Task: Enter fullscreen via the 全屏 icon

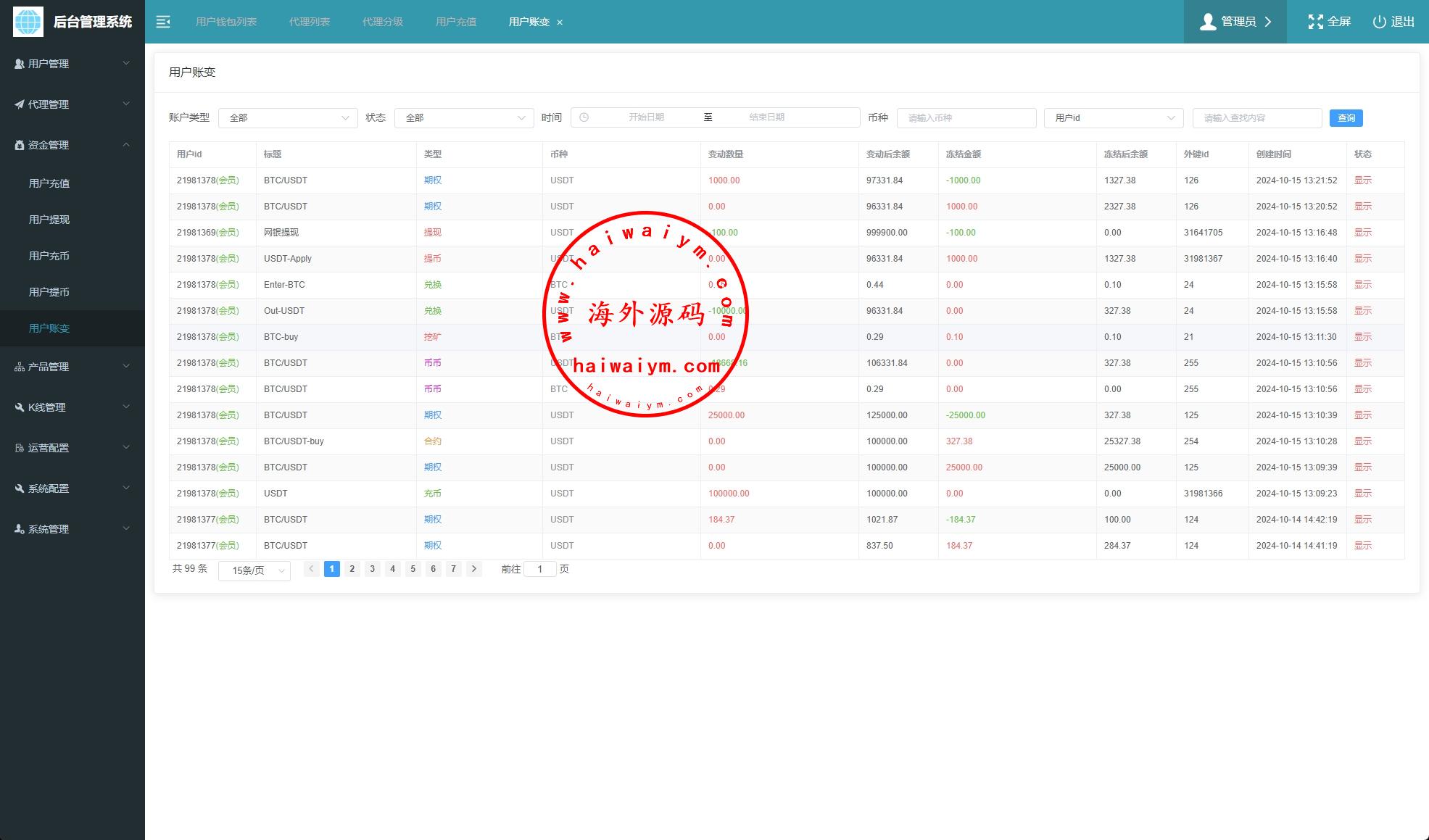Action: point(1315,22)
